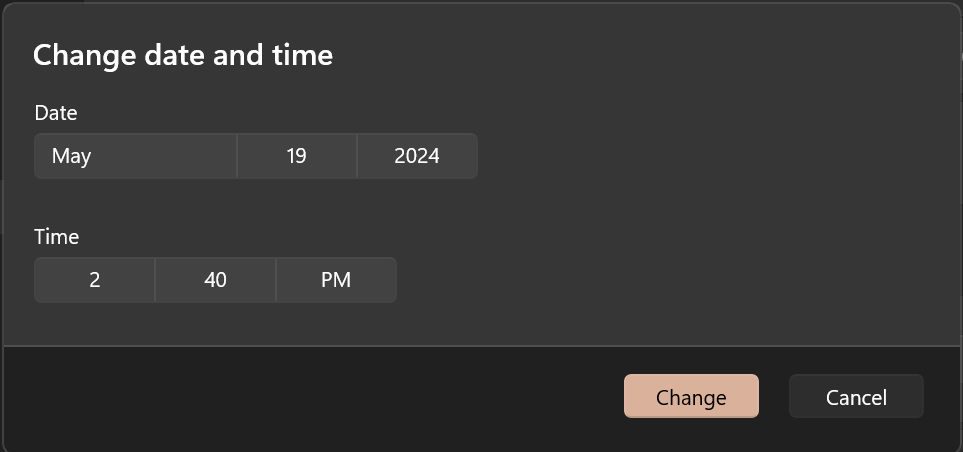Apply the new date and time
Image resolution: width=963 pixels, height=452 pixels.
(691, 397)
